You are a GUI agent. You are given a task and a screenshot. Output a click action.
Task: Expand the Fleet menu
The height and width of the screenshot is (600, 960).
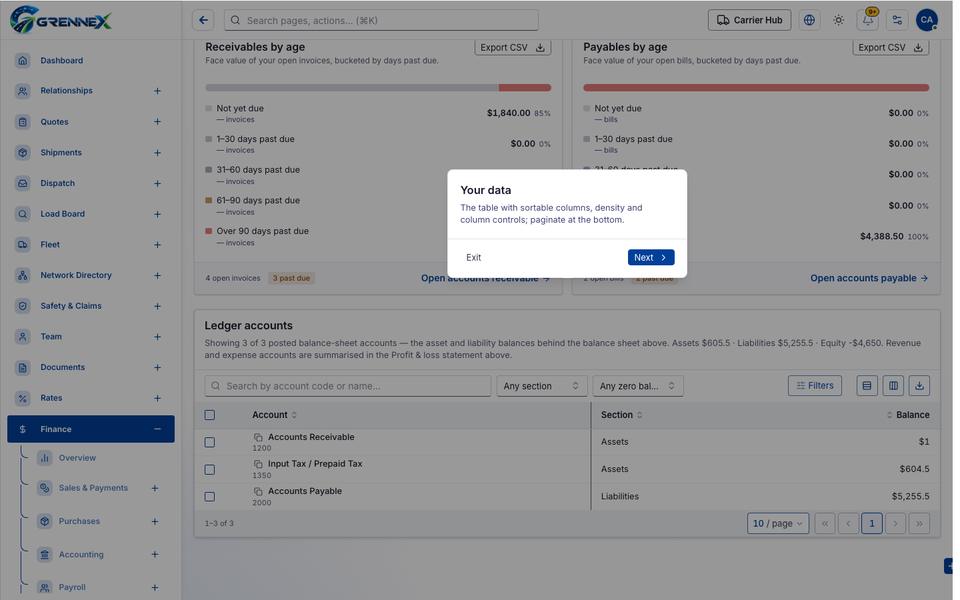tap(157, 244)
